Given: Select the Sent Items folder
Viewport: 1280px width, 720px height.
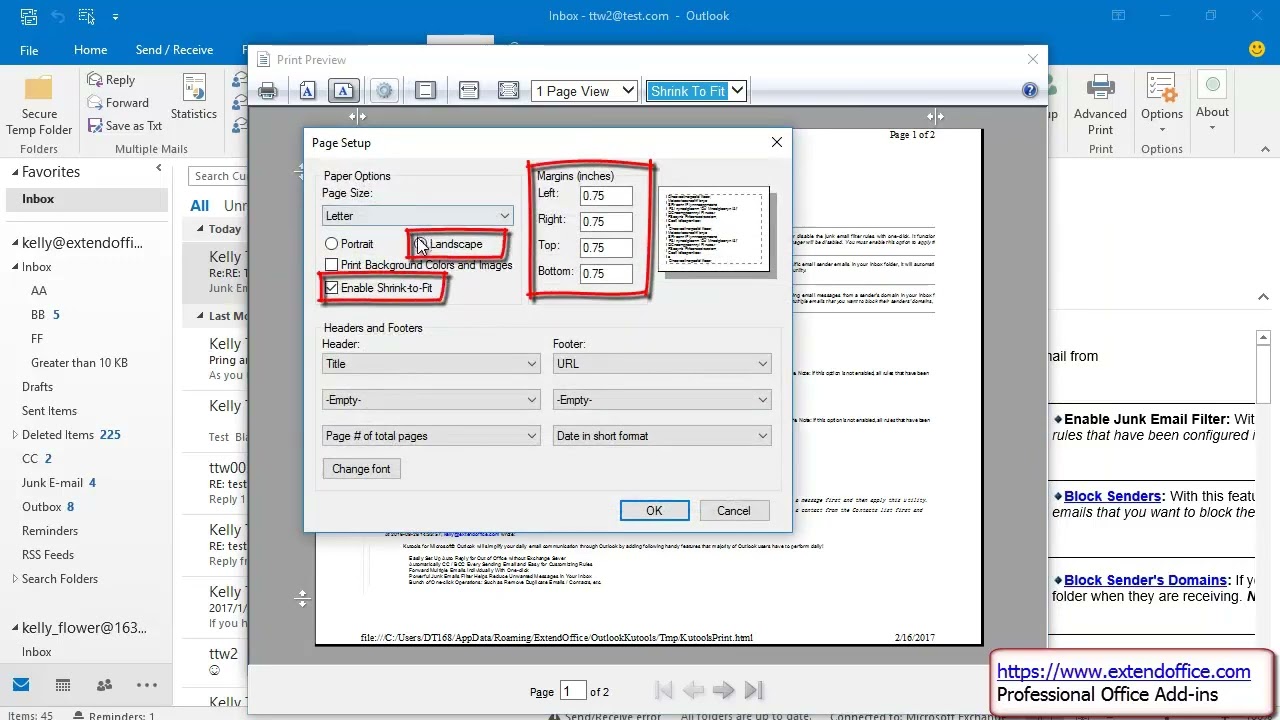Looking at the screenshot, I should (x=49, y=411).
